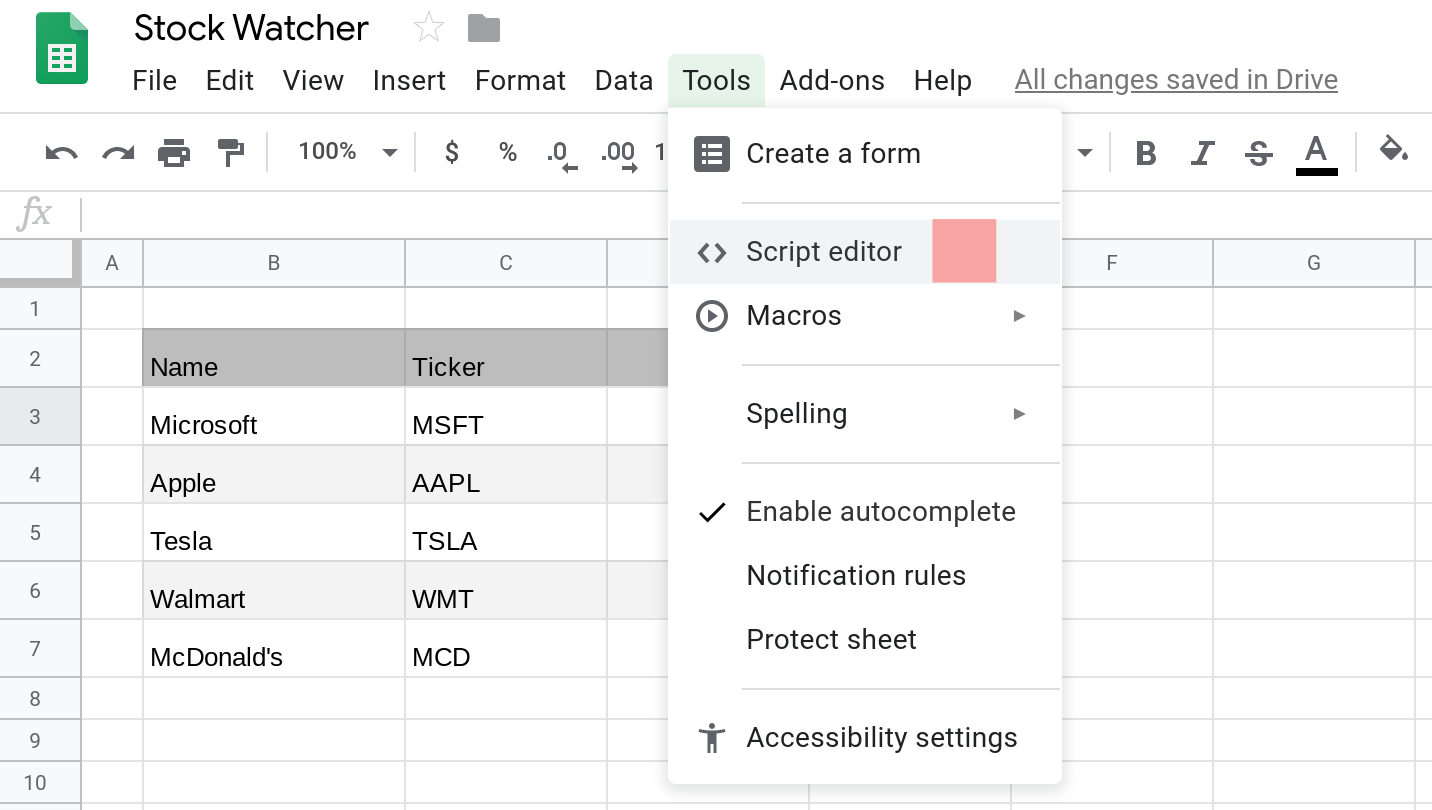Open the Help menu
The image size is (1432, 810).
(943, 80)
